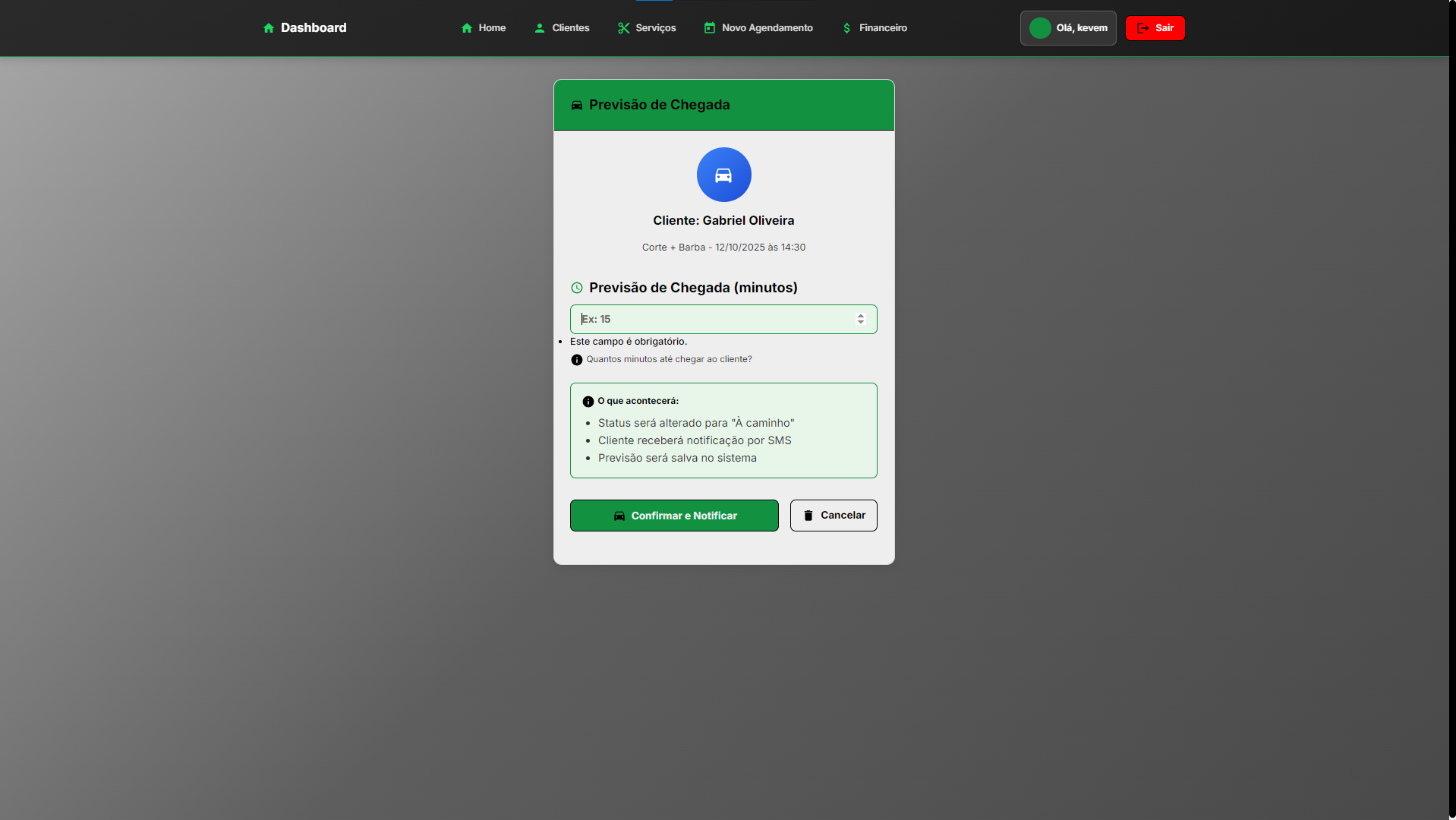Click the person icon for Clientes
This screenshot has height=820, width=1456.
point(539,28)
